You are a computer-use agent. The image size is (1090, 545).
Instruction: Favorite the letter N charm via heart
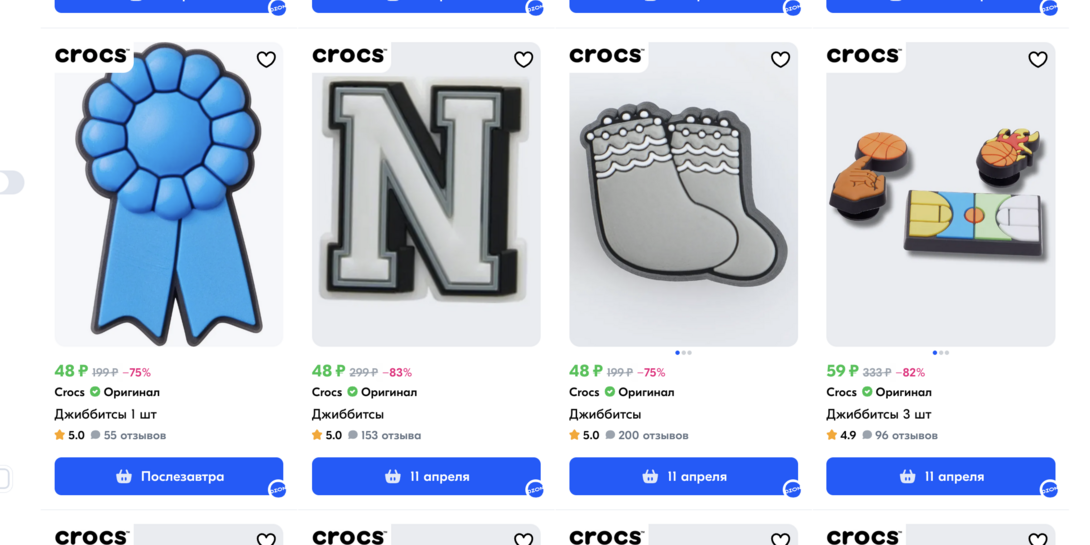523,60
